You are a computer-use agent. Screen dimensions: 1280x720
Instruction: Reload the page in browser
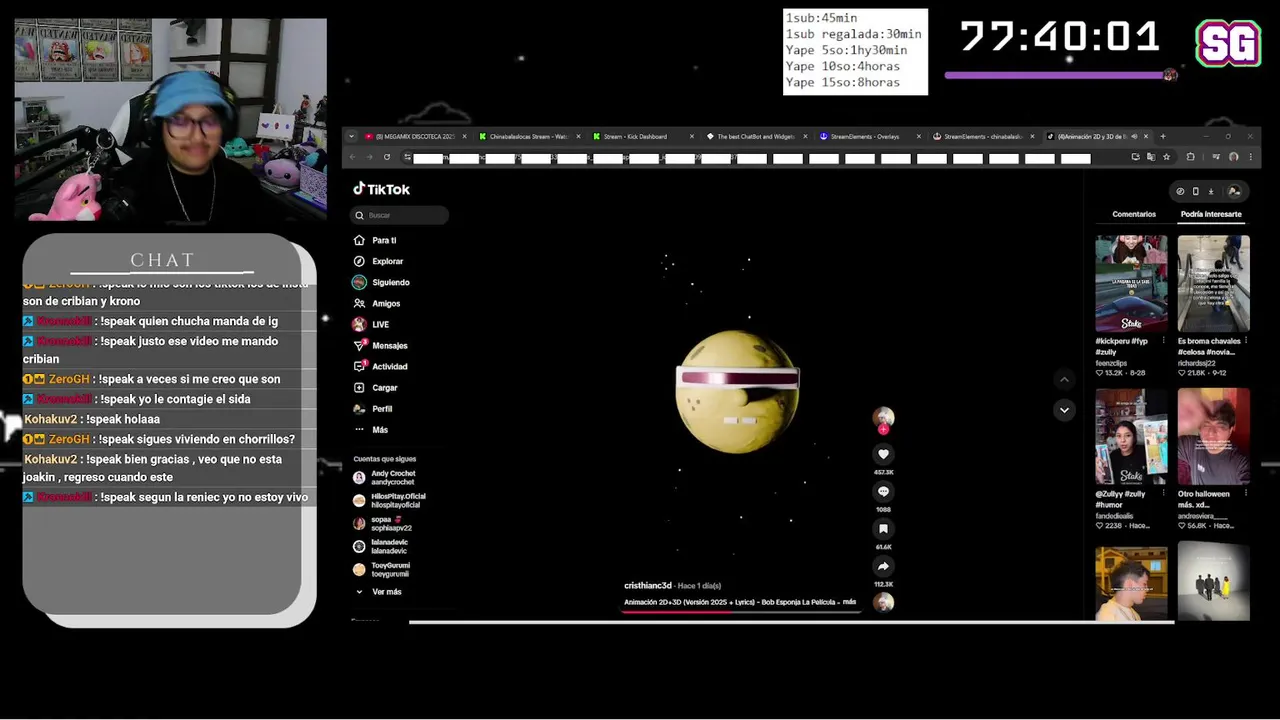(x=386, y=157)
